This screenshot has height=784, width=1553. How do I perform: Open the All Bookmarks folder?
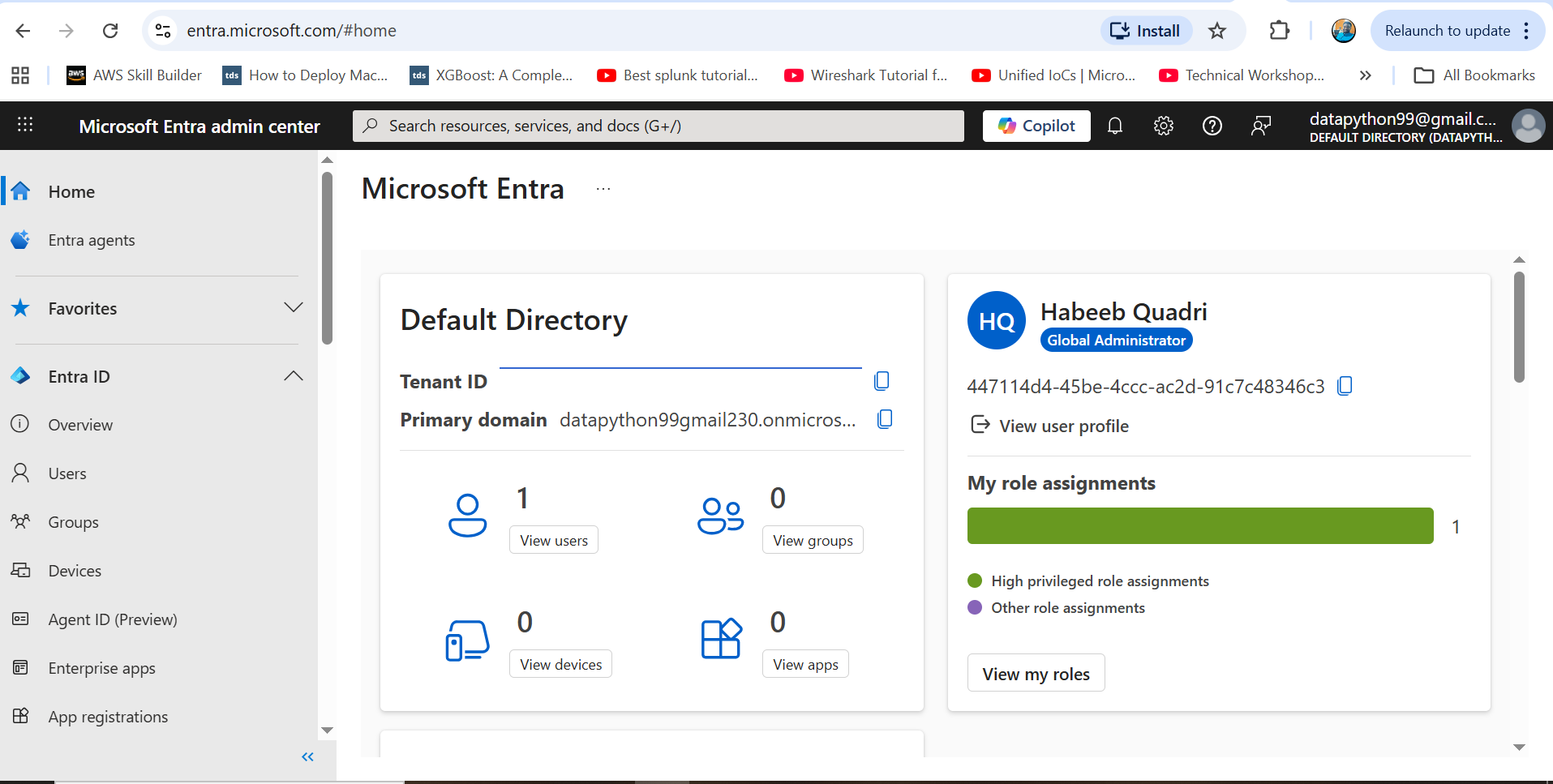[1474, 75]
